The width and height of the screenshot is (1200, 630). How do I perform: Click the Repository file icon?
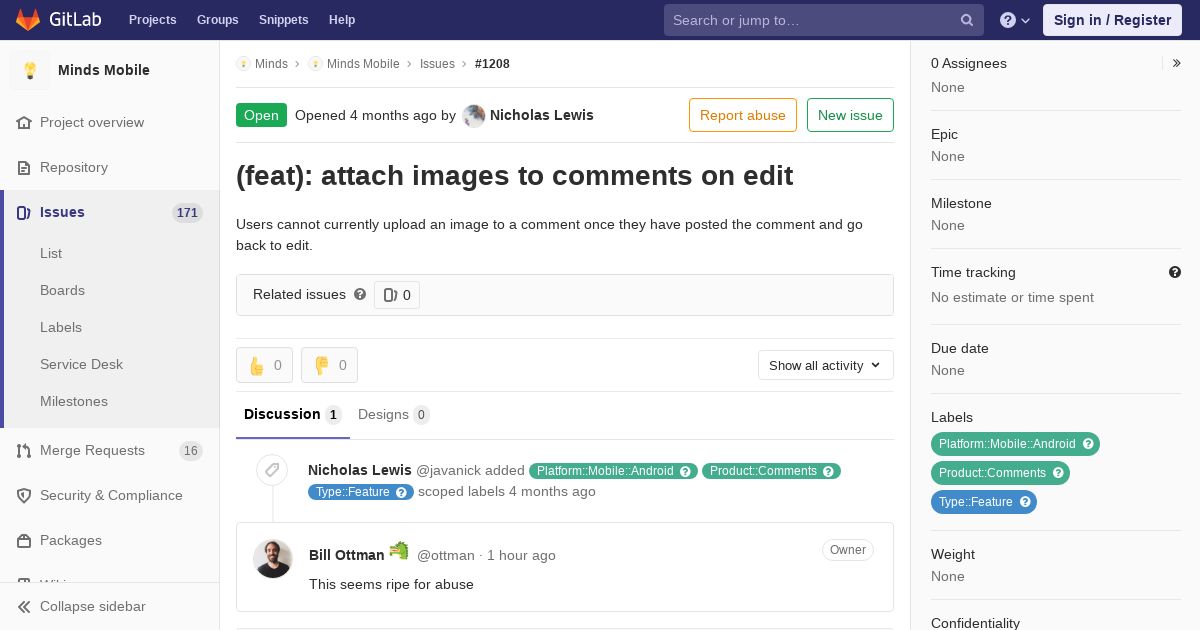24,167
